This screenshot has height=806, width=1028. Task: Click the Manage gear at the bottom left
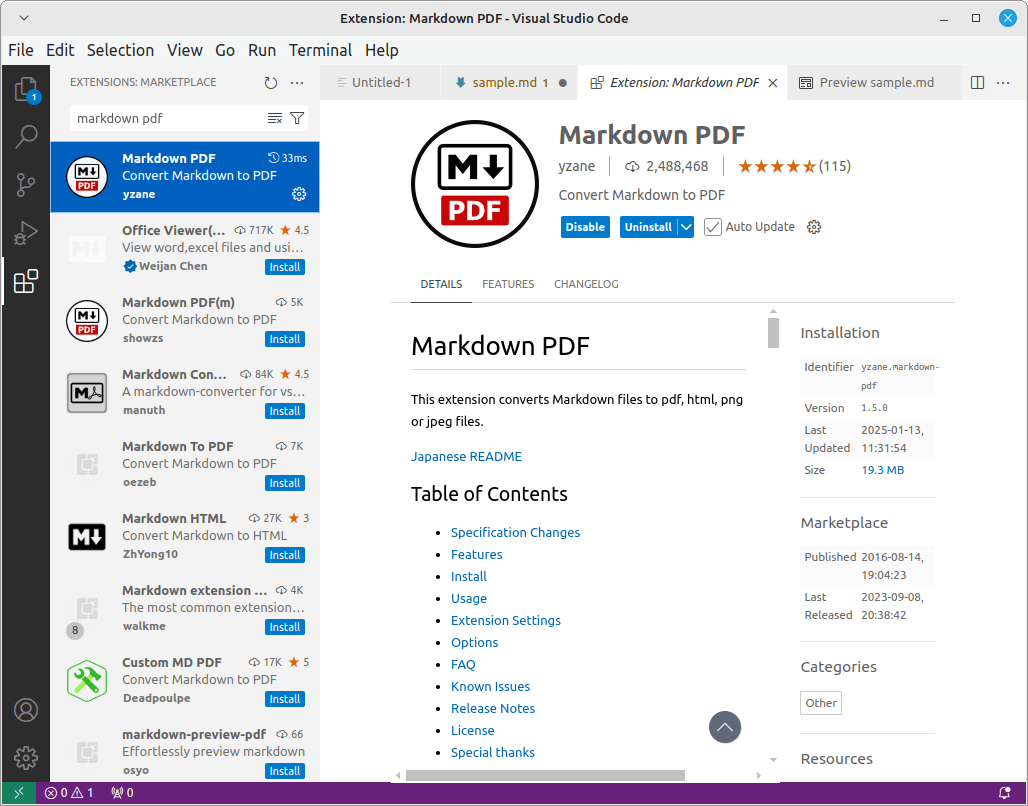(x=26, y=757)
